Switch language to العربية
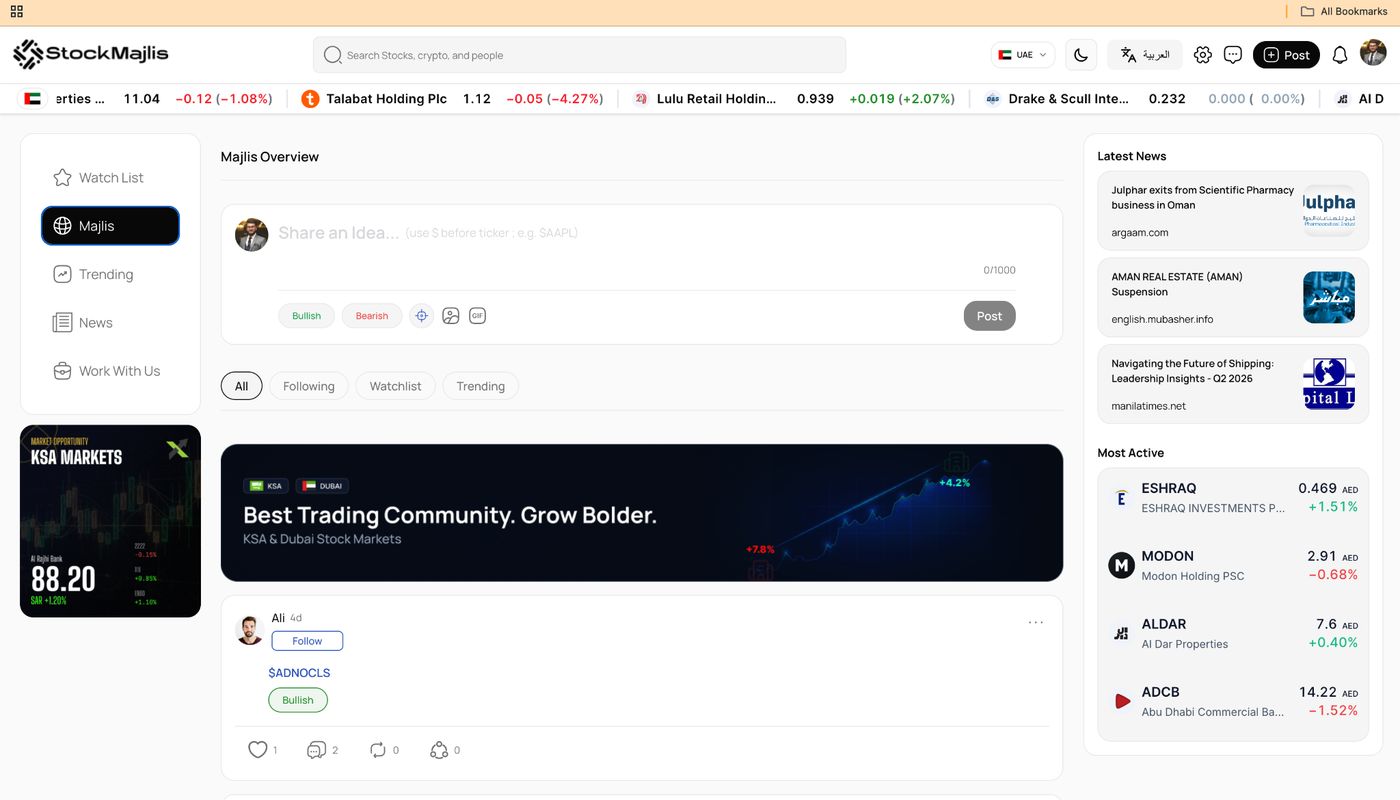The width and height of the screenshot is (1400, 800). [1145, 55]
